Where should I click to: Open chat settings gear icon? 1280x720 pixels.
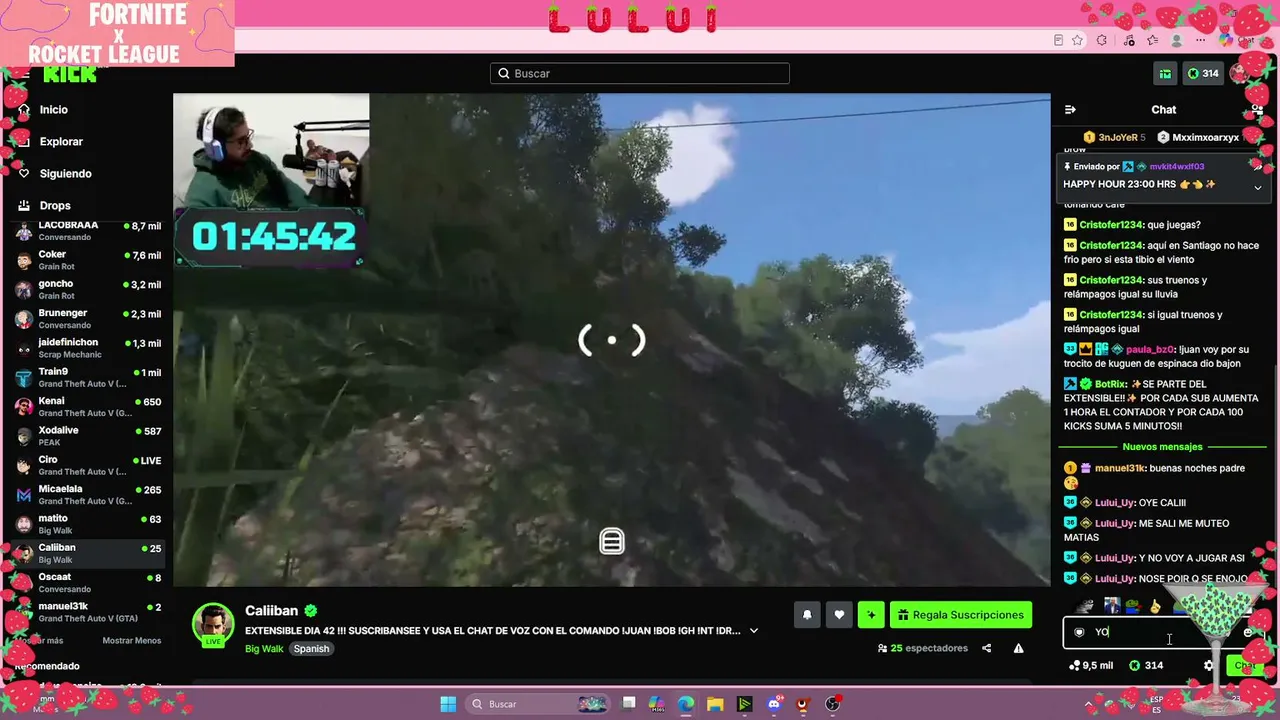tap(1209, 665)
